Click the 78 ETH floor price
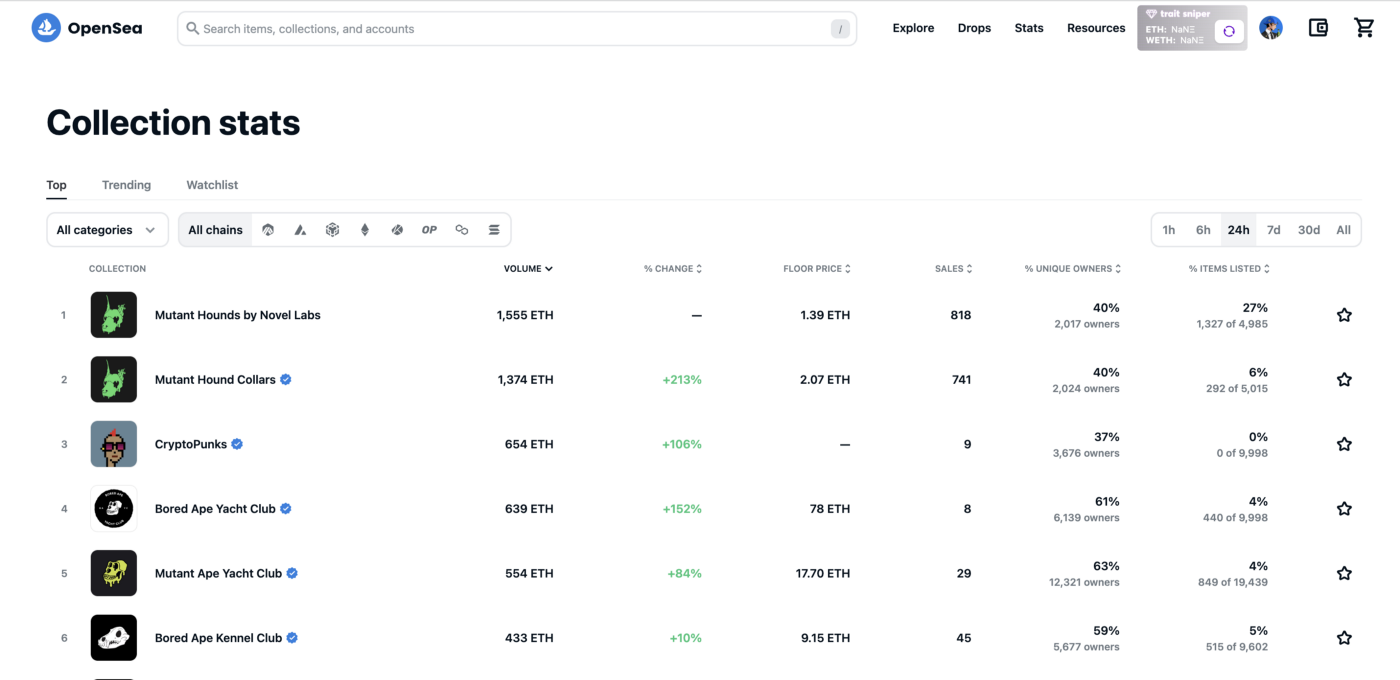 pyautogui.click(x=830, y=509)
